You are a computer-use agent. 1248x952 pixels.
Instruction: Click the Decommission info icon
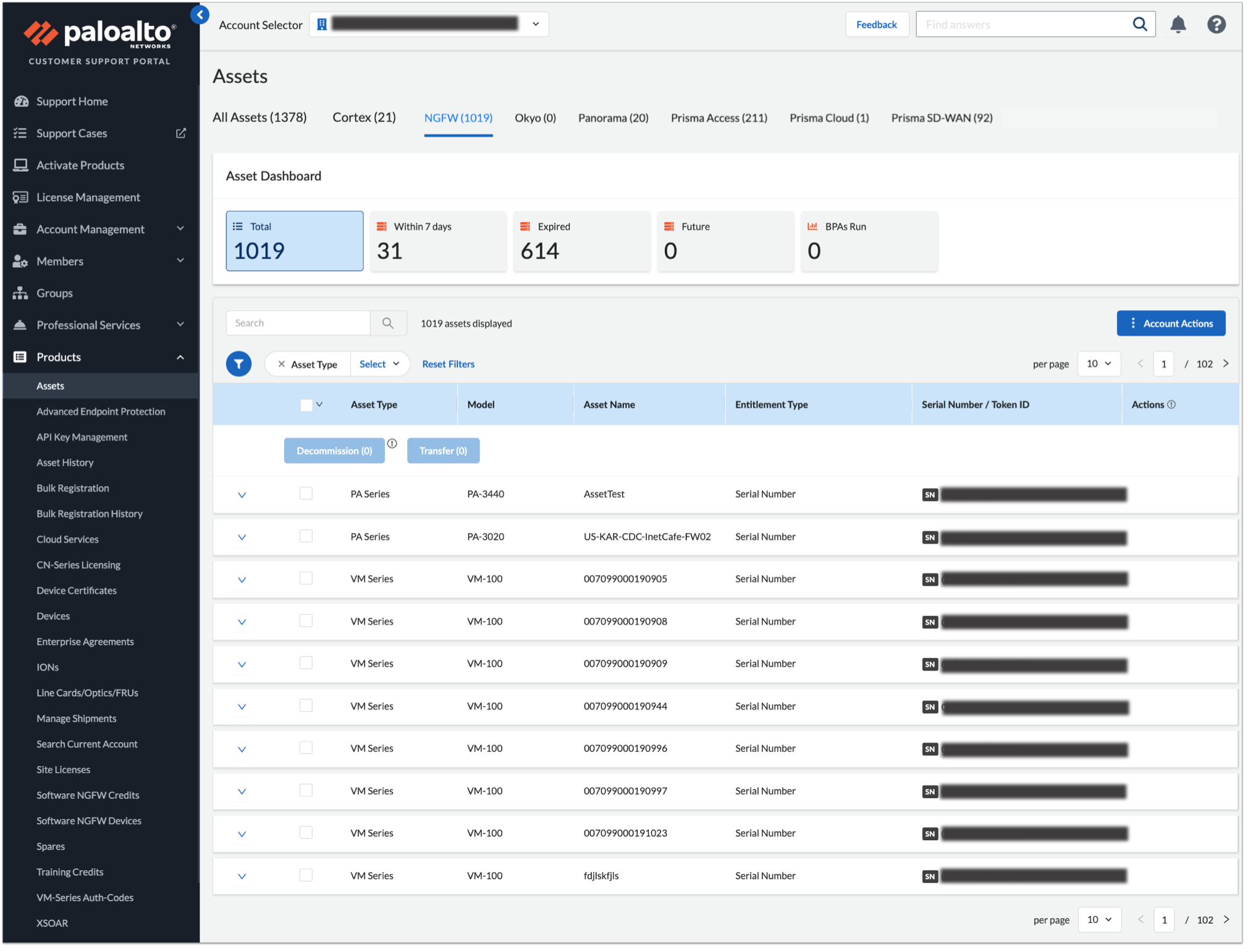[x=392, y=444]
